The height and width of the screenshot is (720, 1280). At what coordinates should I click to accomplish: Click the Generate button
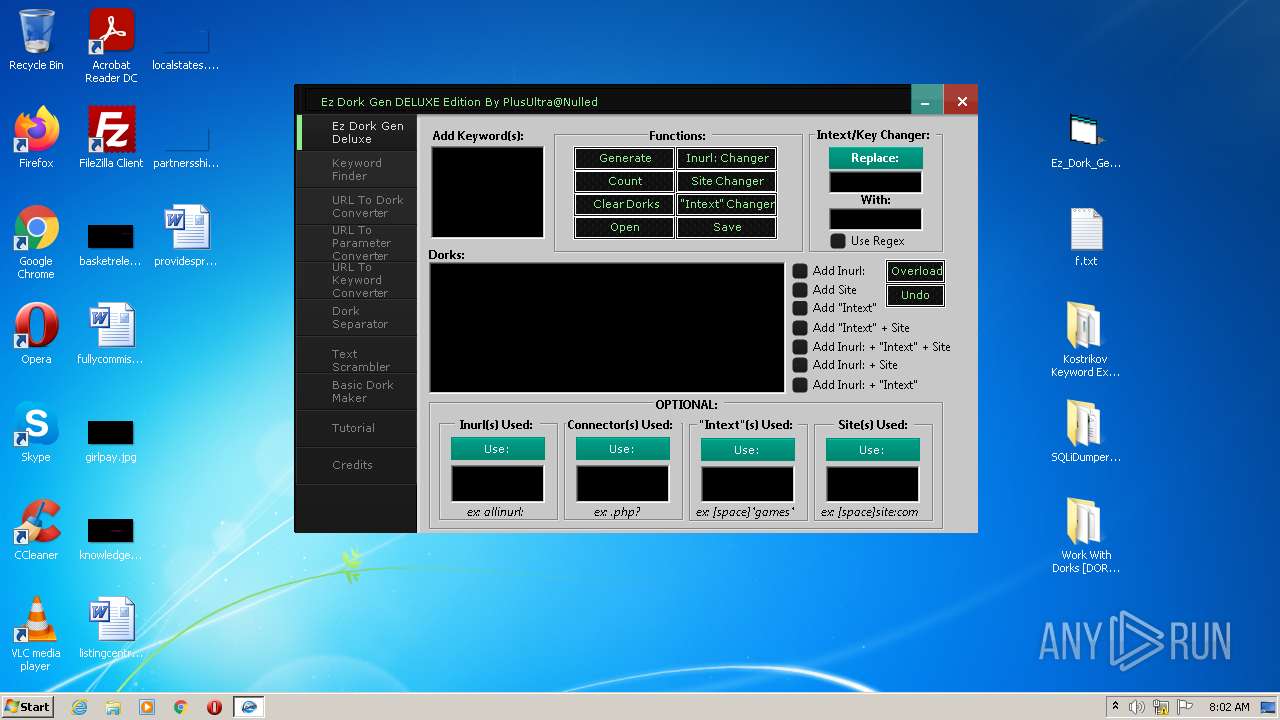click(x=625, y=158)
